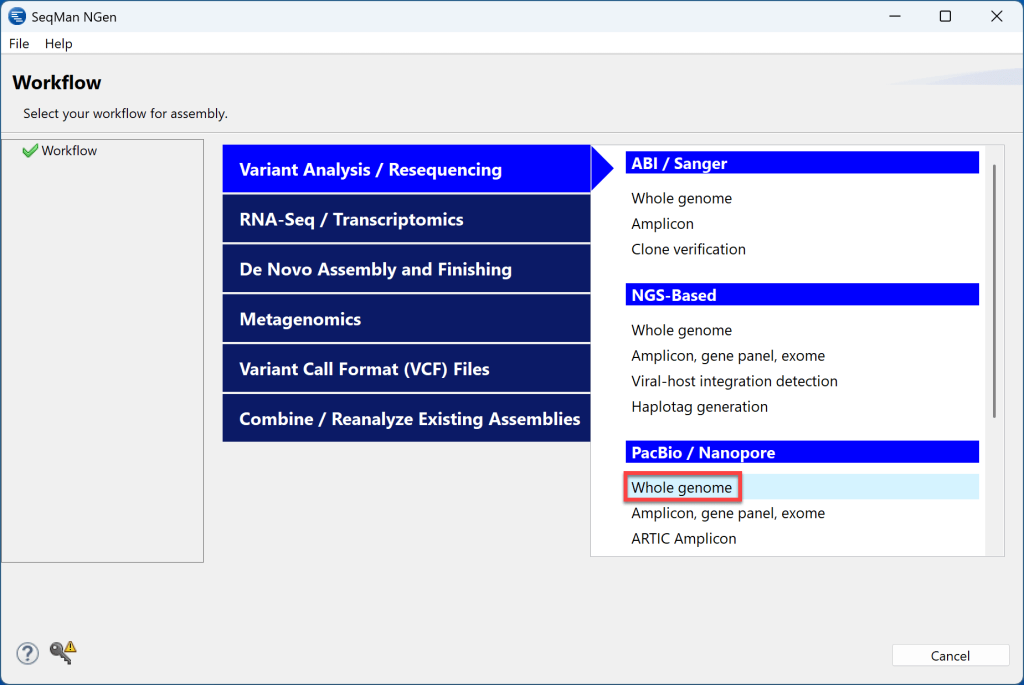This screenshot has height=685, width=1024.
Task: Choose Amplicon under ABI / Sanger
Action: pyautogui.click(x=662, y=224)
